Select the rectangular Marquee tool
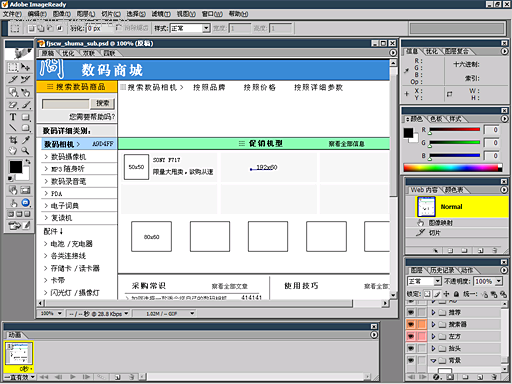Image resolution: width=512 pixels, height=384 pixels. click(13, 67)
